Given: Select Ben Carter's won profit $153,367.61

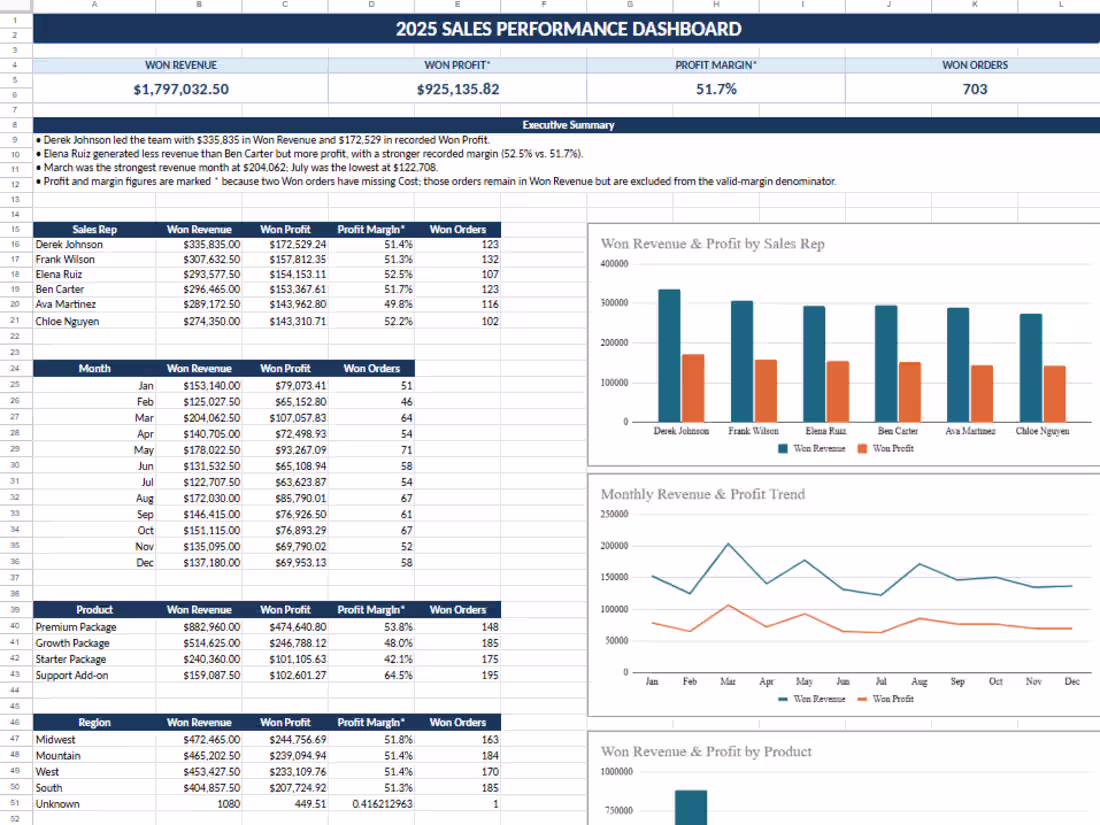Looking at the screenshot, I should (285, 289).
